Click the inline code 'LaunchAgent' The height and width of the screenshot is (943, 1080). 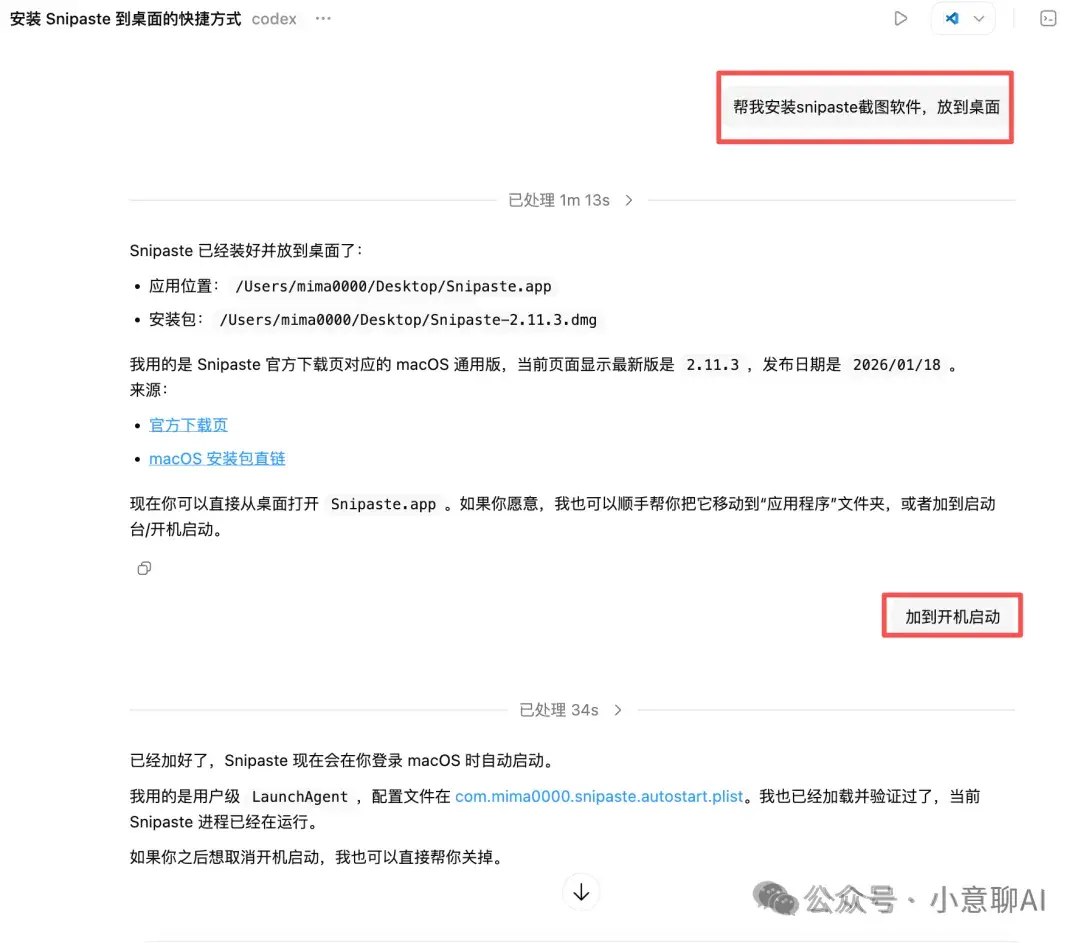tap(300, 797)
